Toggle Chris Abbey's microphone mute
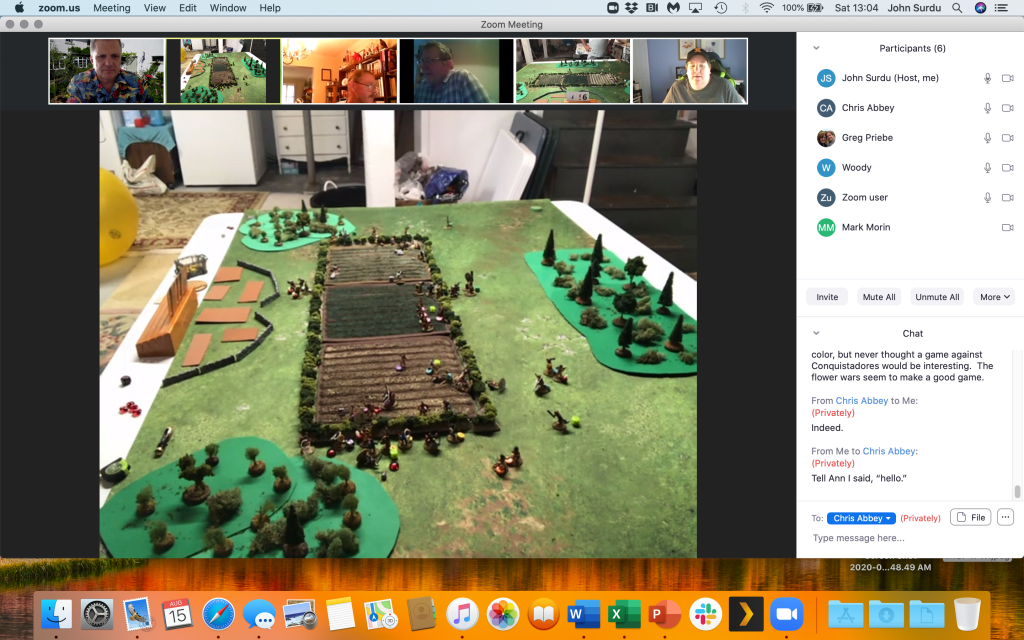Image resolution: width=1024 pixels, height=640 pixels. point(988,108)
